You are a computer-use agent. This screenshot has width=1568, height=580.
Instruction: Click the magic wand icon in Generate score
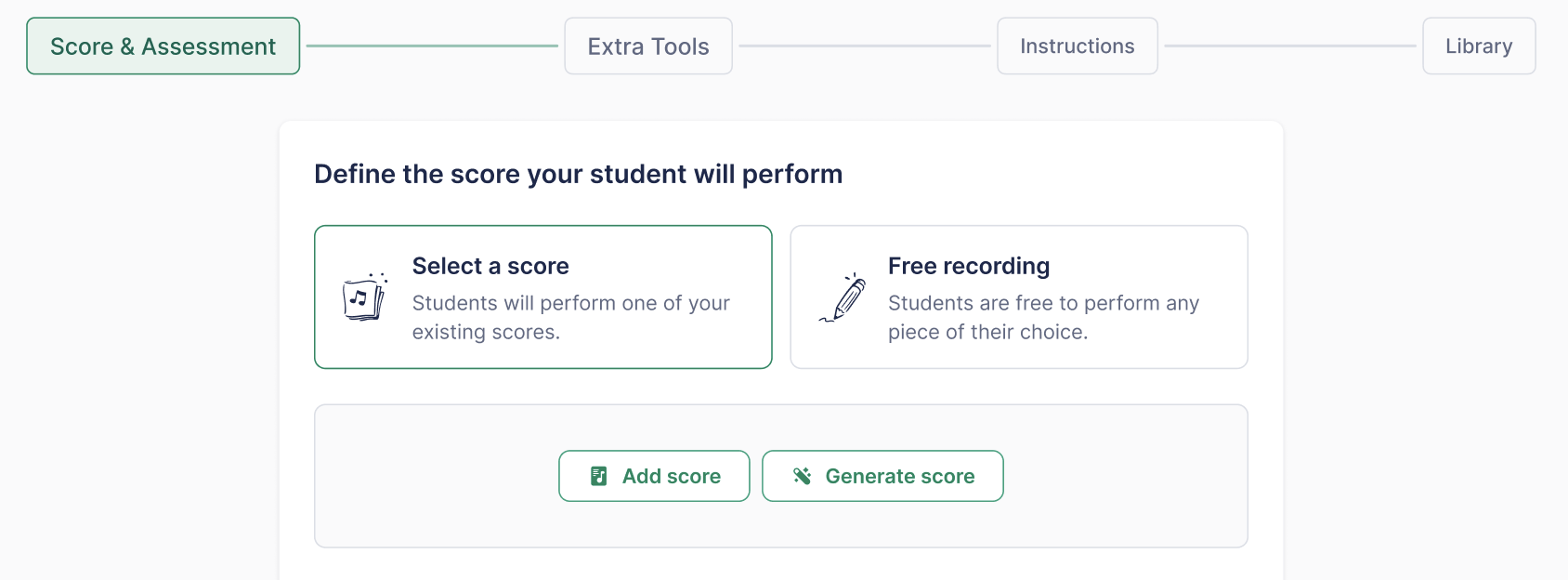coord(803,476)
